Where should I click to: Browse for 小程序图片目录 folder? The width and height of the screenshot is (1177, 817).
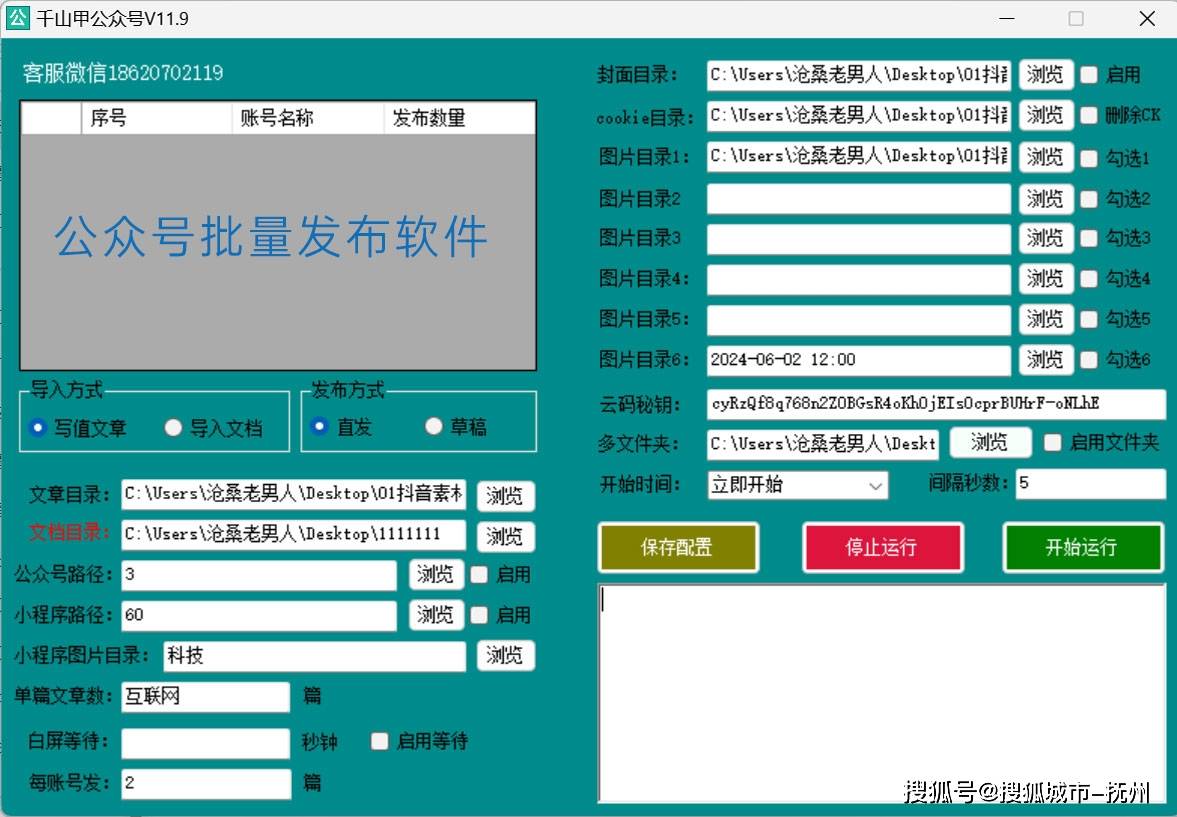point(505,656)
